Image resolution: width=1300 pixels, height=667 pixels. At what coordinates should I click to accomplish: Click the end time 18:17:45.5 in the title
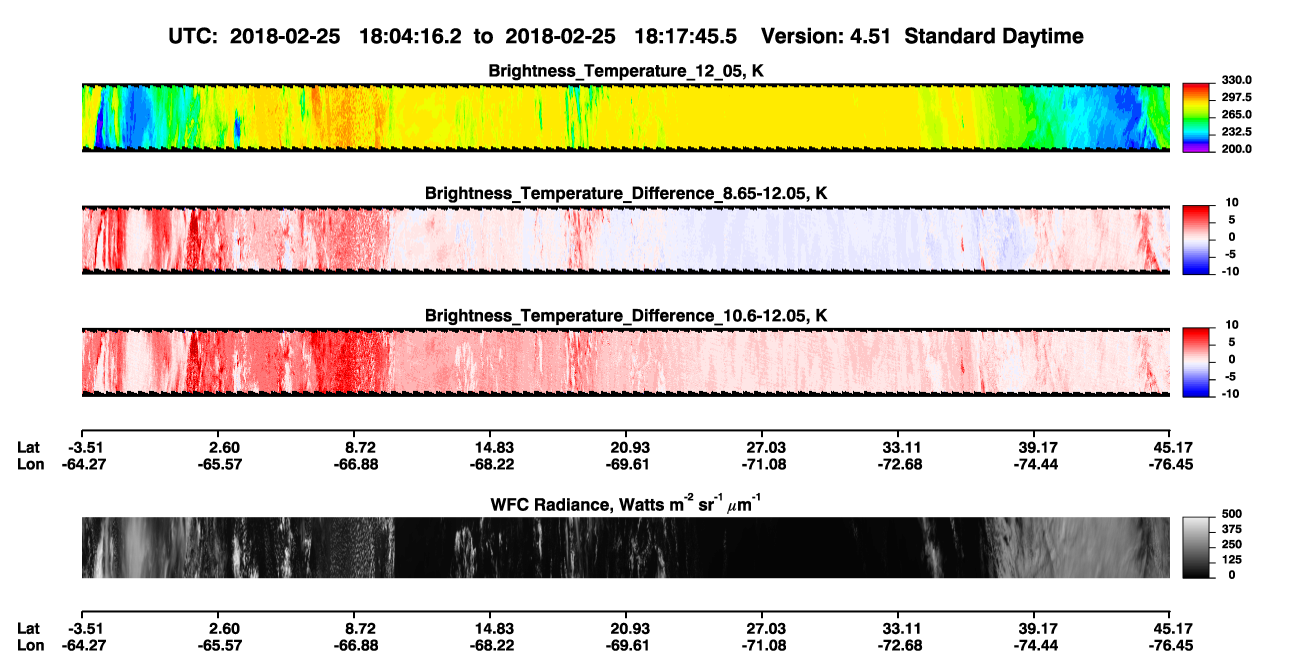[687, 37]
